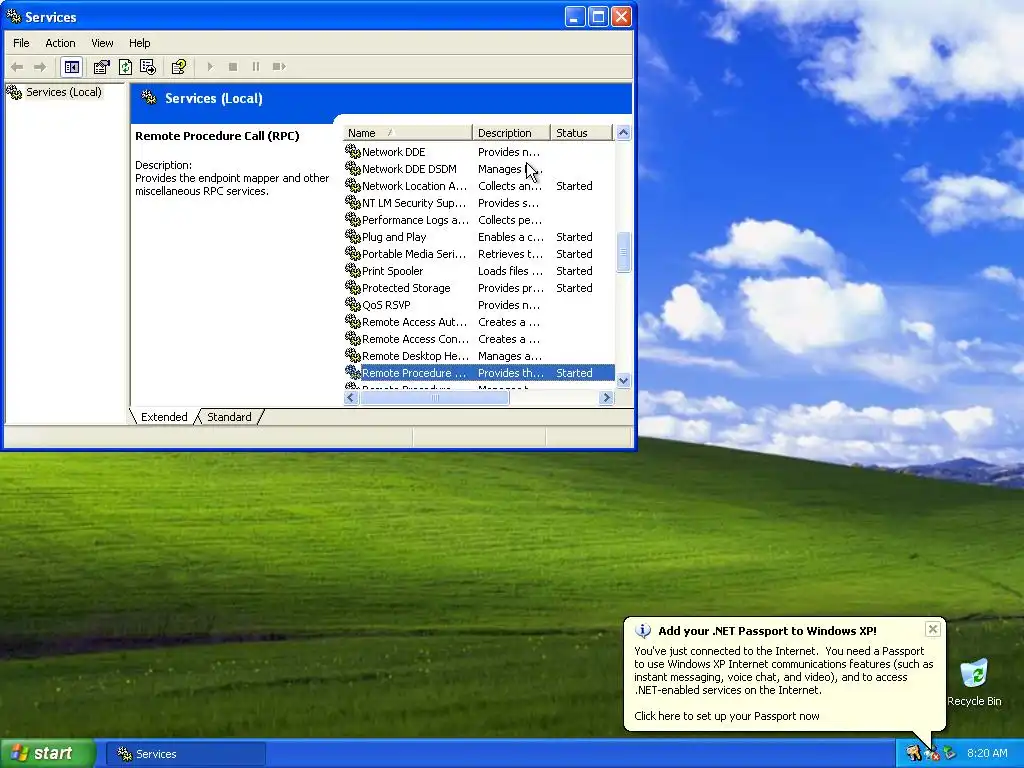Click the .NET Passport tray icon
This screenshot has width=1024, height=768.
point(913,753)
